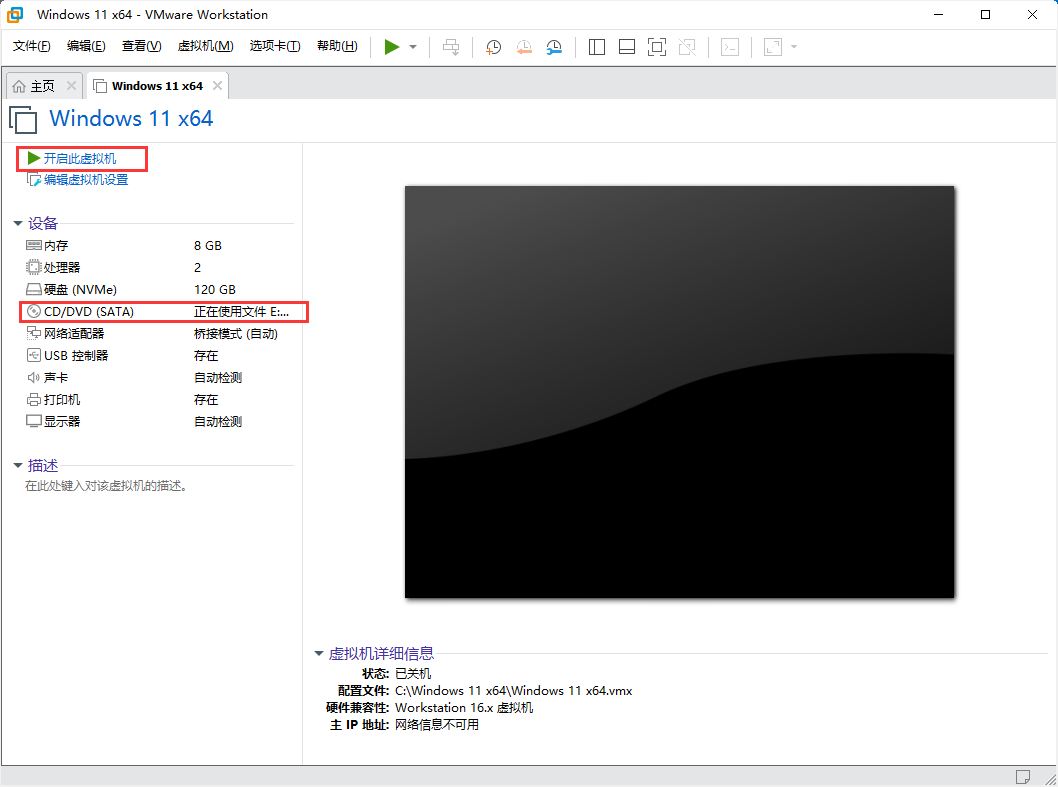The height and width of the screenshot is (787, 1058).
Task: Click the message log icon in status bar
Action: pos(1023,776)
